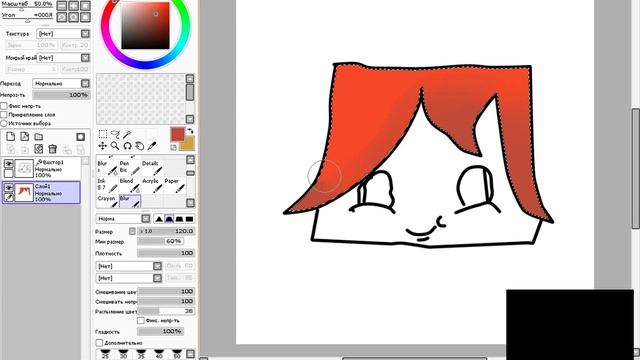Select the Источник выбора radio button
The width and height of the screenshot is (640, 360).
[4, 123]
